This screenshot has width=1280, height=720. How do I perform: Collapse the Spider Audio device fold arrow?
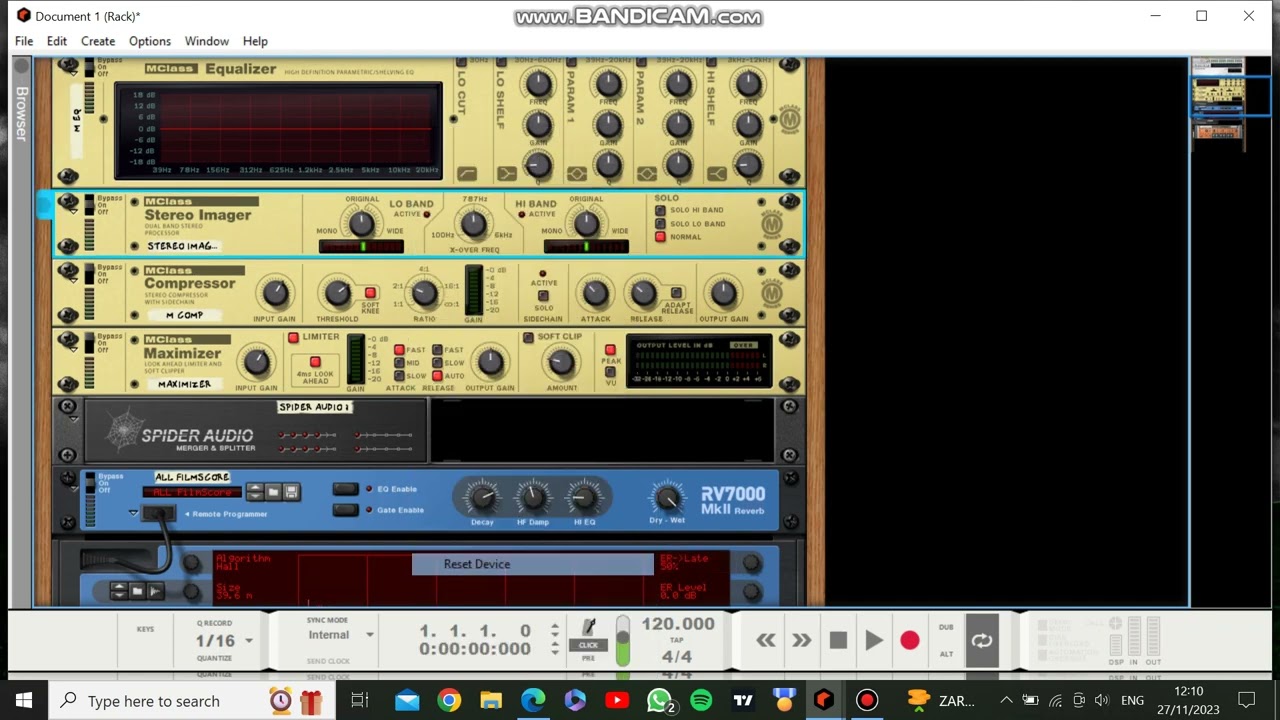point(73,421)
